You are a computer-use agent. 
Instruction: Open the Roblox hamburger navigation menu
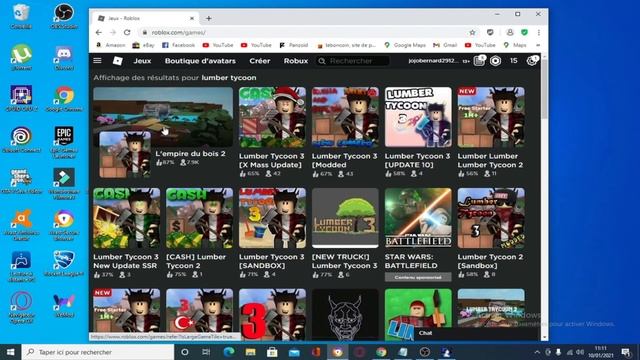pos(97,61)
